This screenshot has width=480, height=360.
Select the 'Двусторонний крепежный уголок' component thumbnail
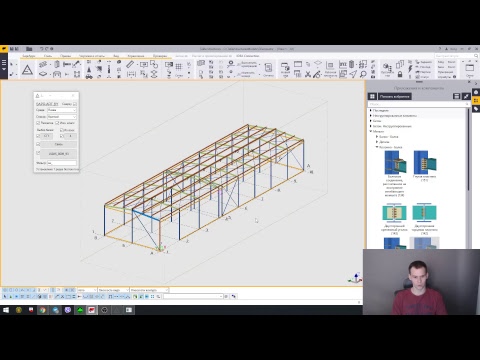394,213
